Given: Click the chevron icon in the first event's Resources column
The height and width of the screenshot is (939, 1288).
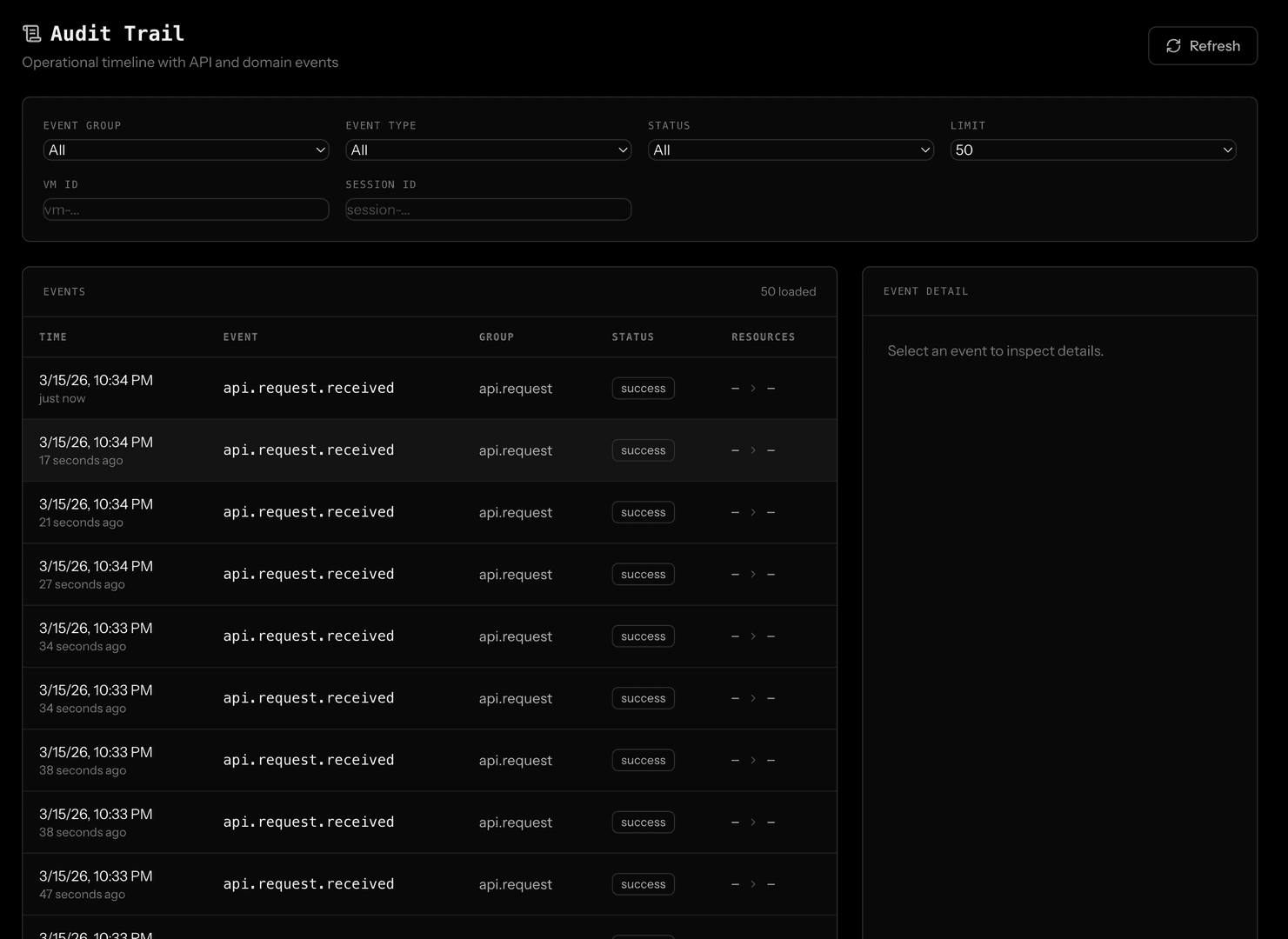Looking at the screenshot, I should click(752, 388).
